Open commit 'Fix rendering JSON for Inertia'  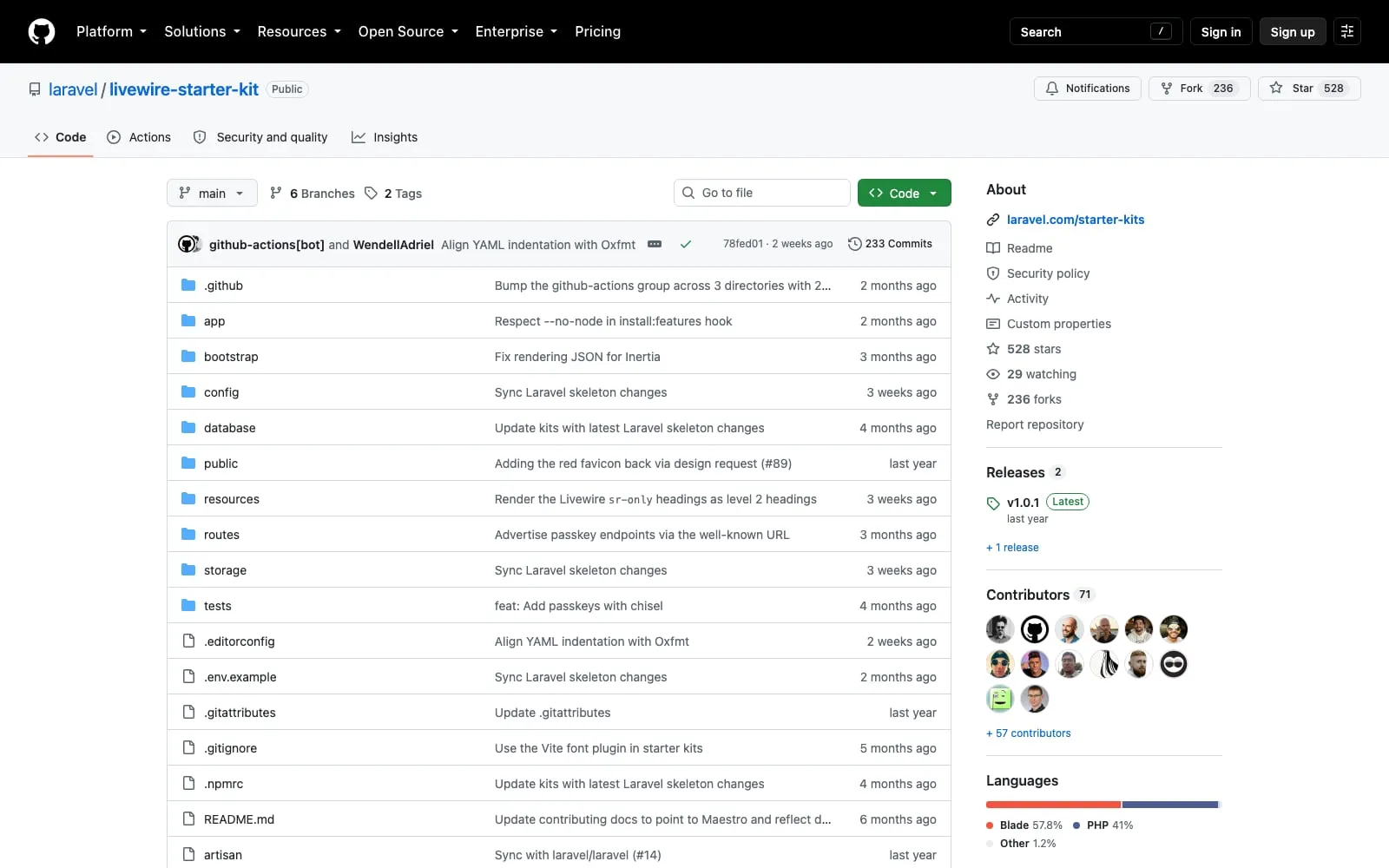tap(577, 357)
